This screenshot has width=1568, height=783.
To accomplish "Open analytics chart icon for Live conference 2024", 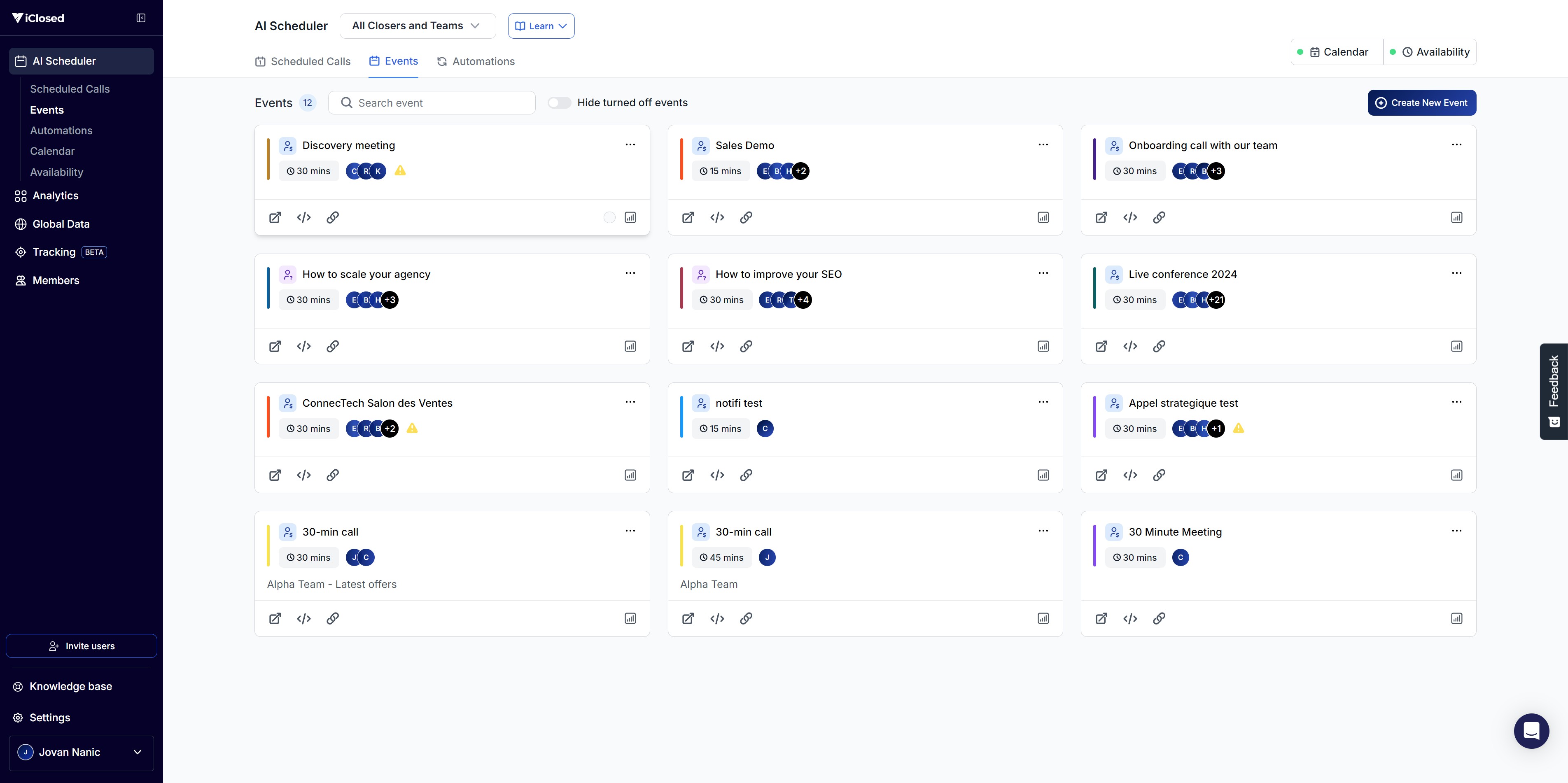I will [1456, 346].
